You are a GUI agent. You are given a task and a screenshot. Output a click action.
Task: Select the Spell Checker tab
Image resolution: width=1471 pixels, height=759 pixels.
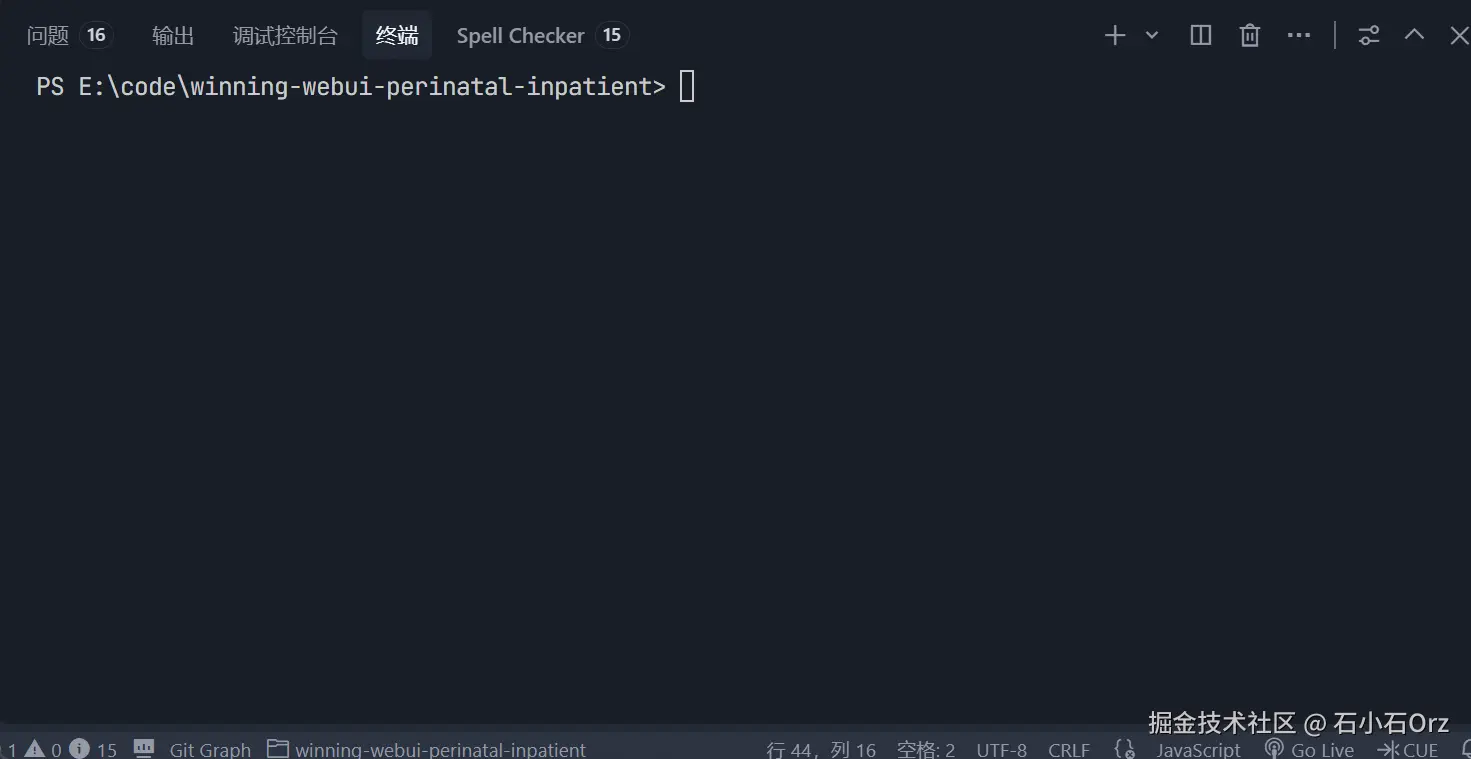[520, 36]
